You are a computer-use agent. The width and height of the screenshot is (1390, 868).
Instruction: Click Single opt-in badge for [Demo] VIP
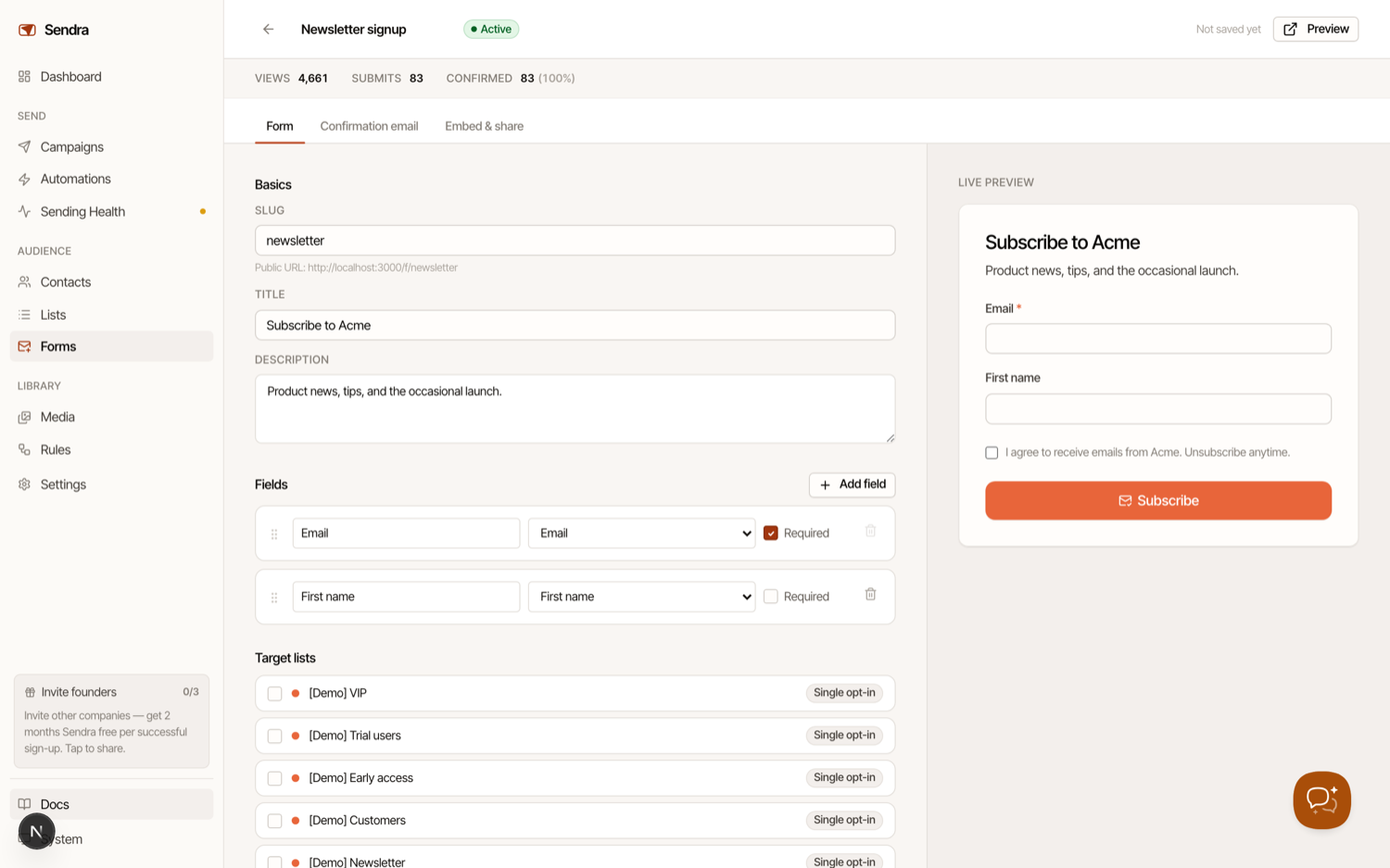pyautogui.click(x=844, y=693)
